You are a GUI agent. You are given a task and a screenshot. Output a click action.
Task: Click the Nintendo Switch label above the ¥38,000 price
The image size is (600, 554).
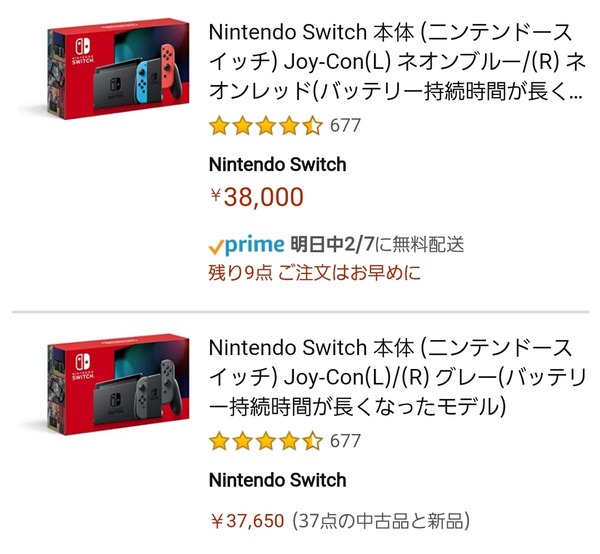click(x=277, y=165)
